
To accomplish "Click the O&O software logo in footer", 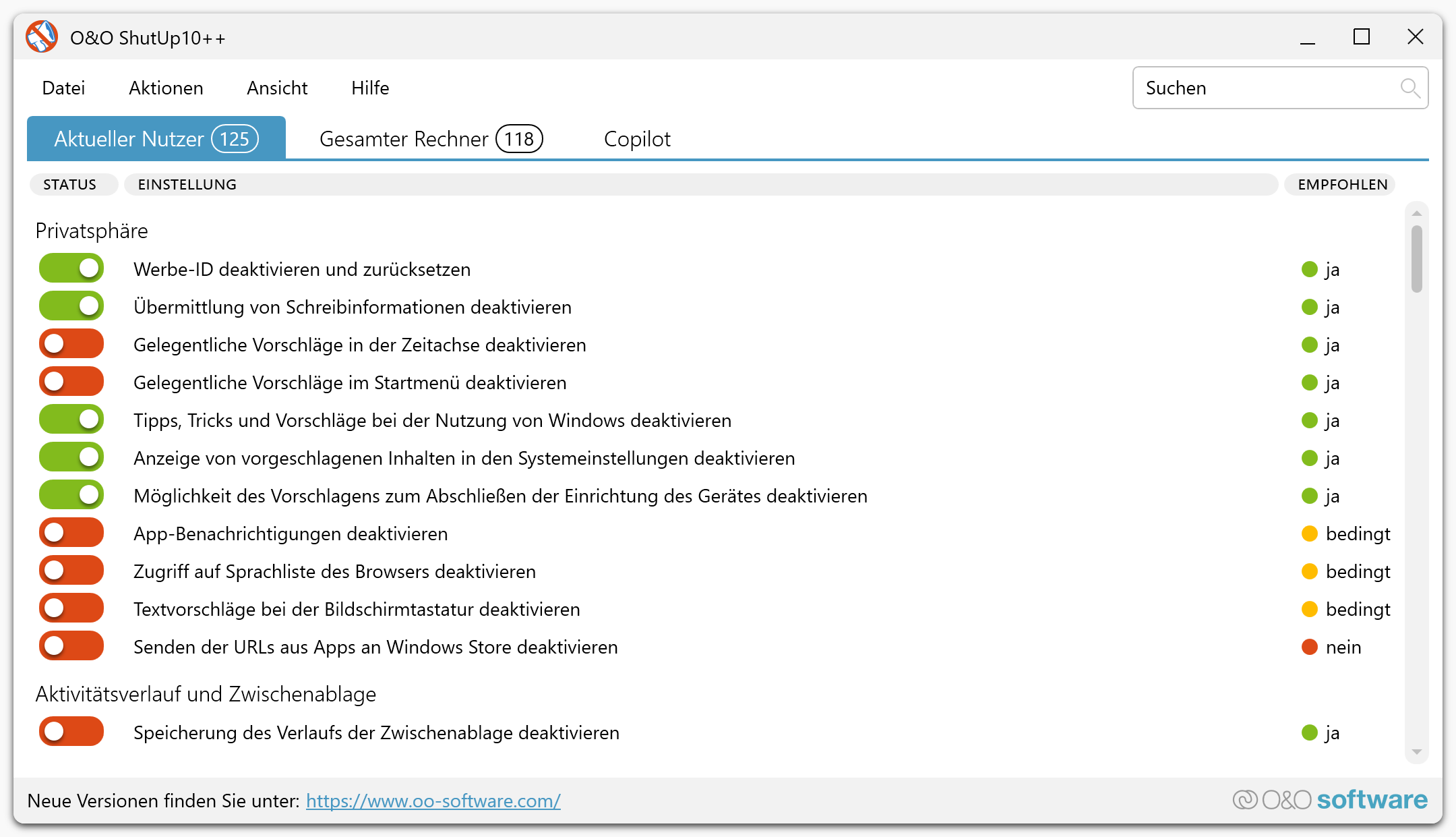I will pyautogui.click(x=1330, y=800).
